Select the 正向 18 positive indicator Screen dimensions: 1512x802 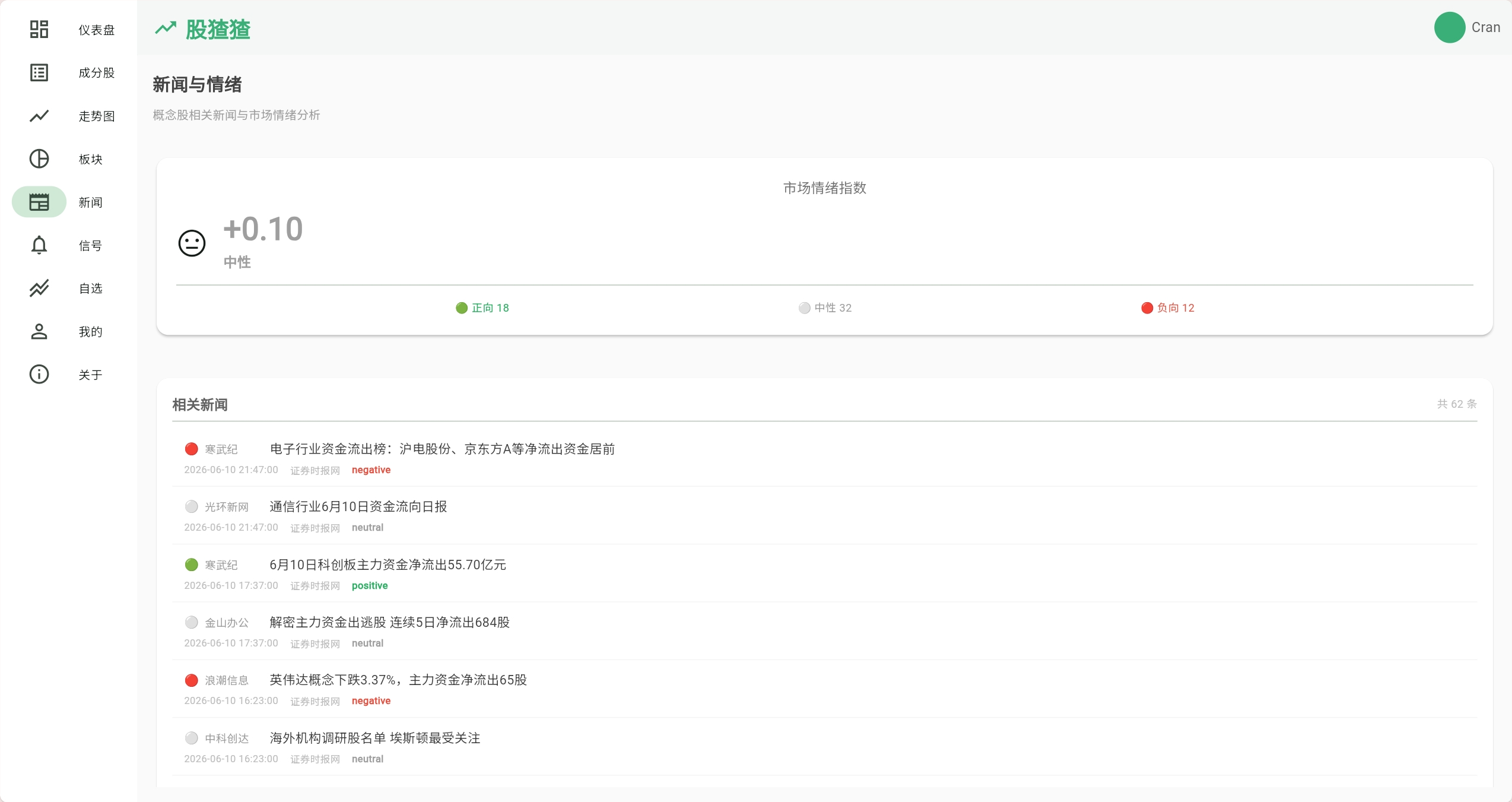pos(482,308)
